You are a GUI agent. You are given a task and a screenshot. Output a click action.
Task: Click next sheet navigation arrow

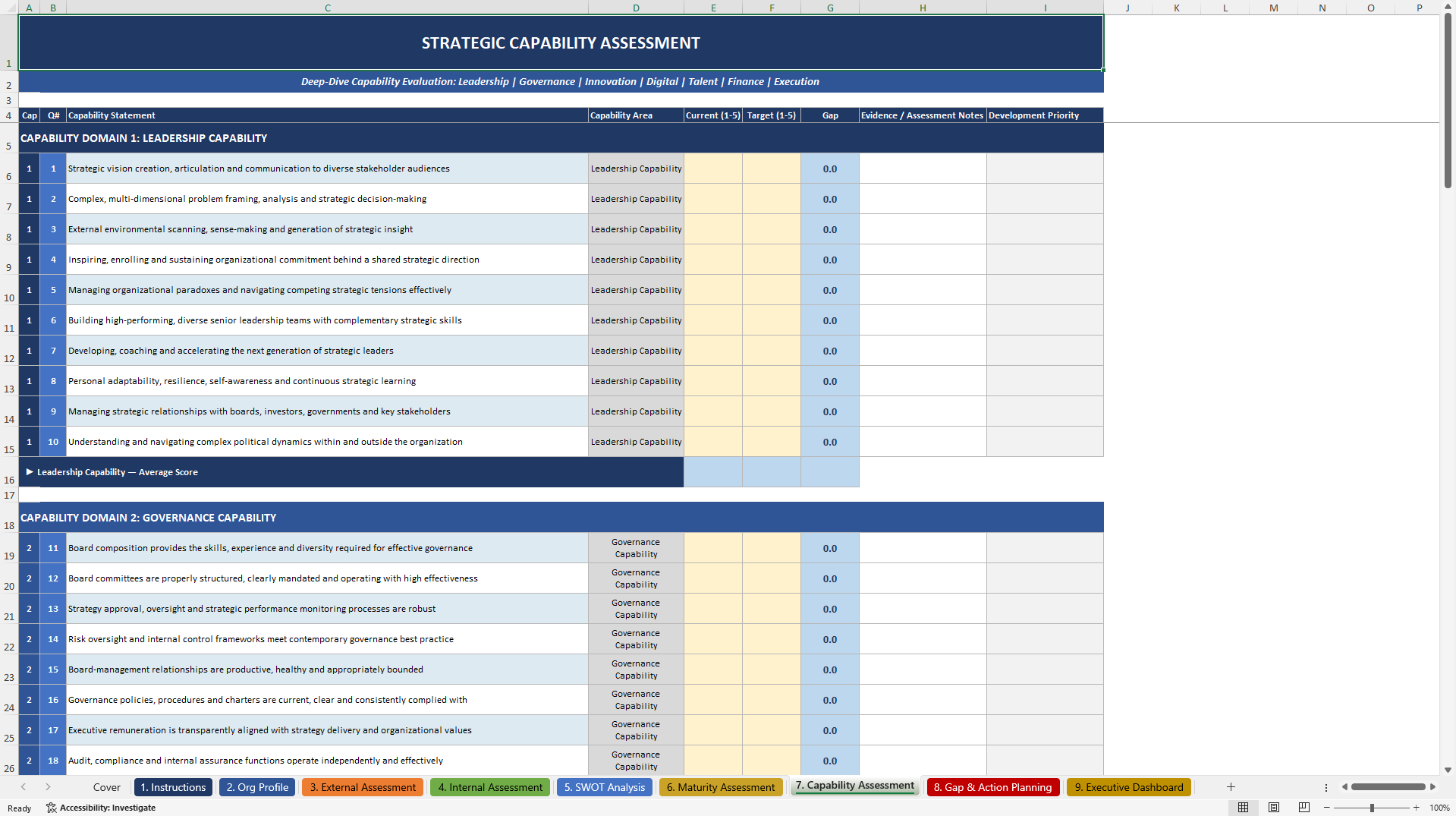click(x=48, y=787)
